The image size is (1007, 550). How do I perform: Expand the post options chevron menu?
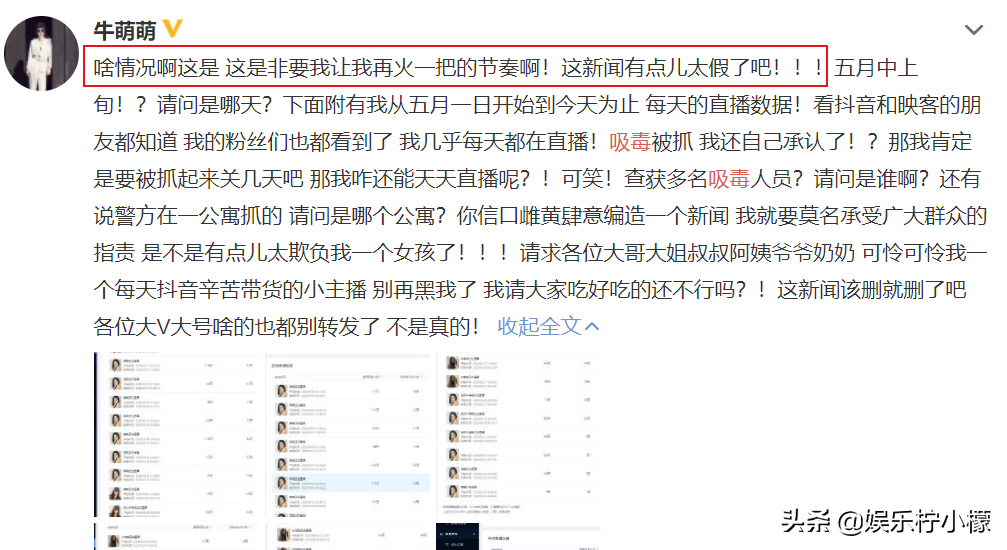click(x=974, y=30)
